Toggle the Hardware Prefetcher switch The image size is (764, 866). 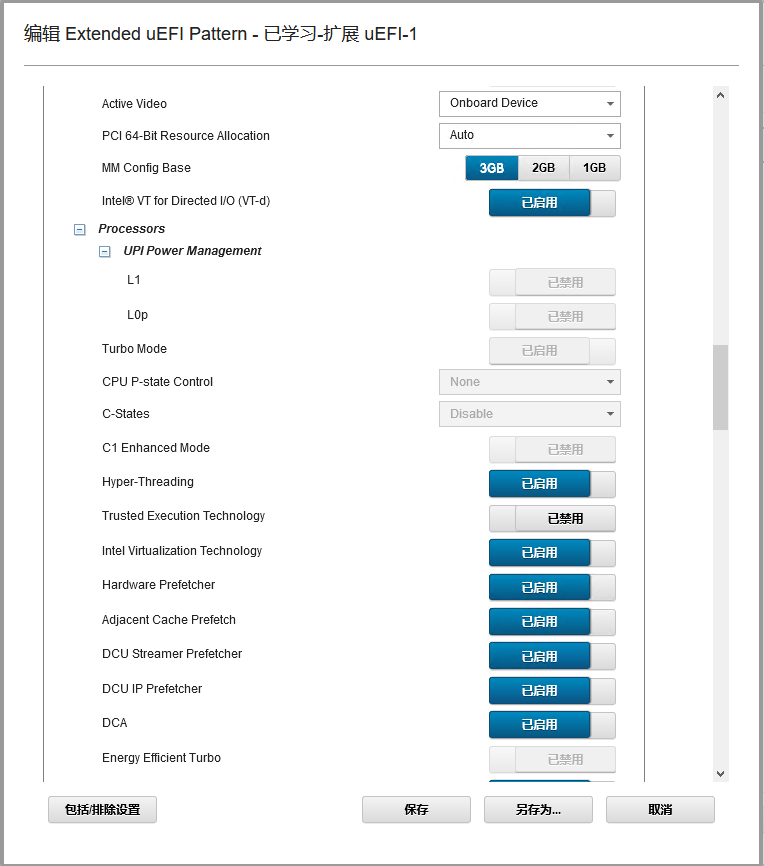[x=552, y=588]
